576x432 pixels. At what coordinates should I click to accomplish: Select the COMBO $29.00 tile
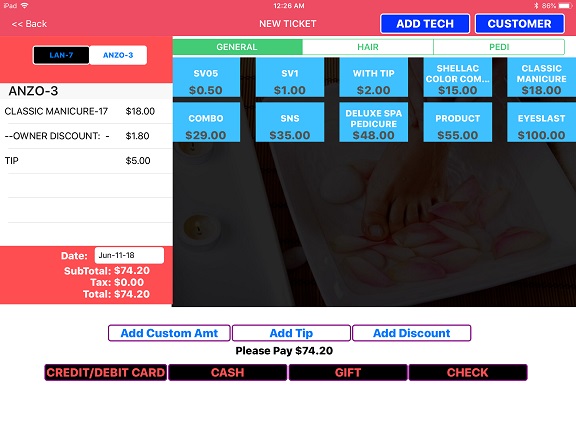(x=206, y=122)
